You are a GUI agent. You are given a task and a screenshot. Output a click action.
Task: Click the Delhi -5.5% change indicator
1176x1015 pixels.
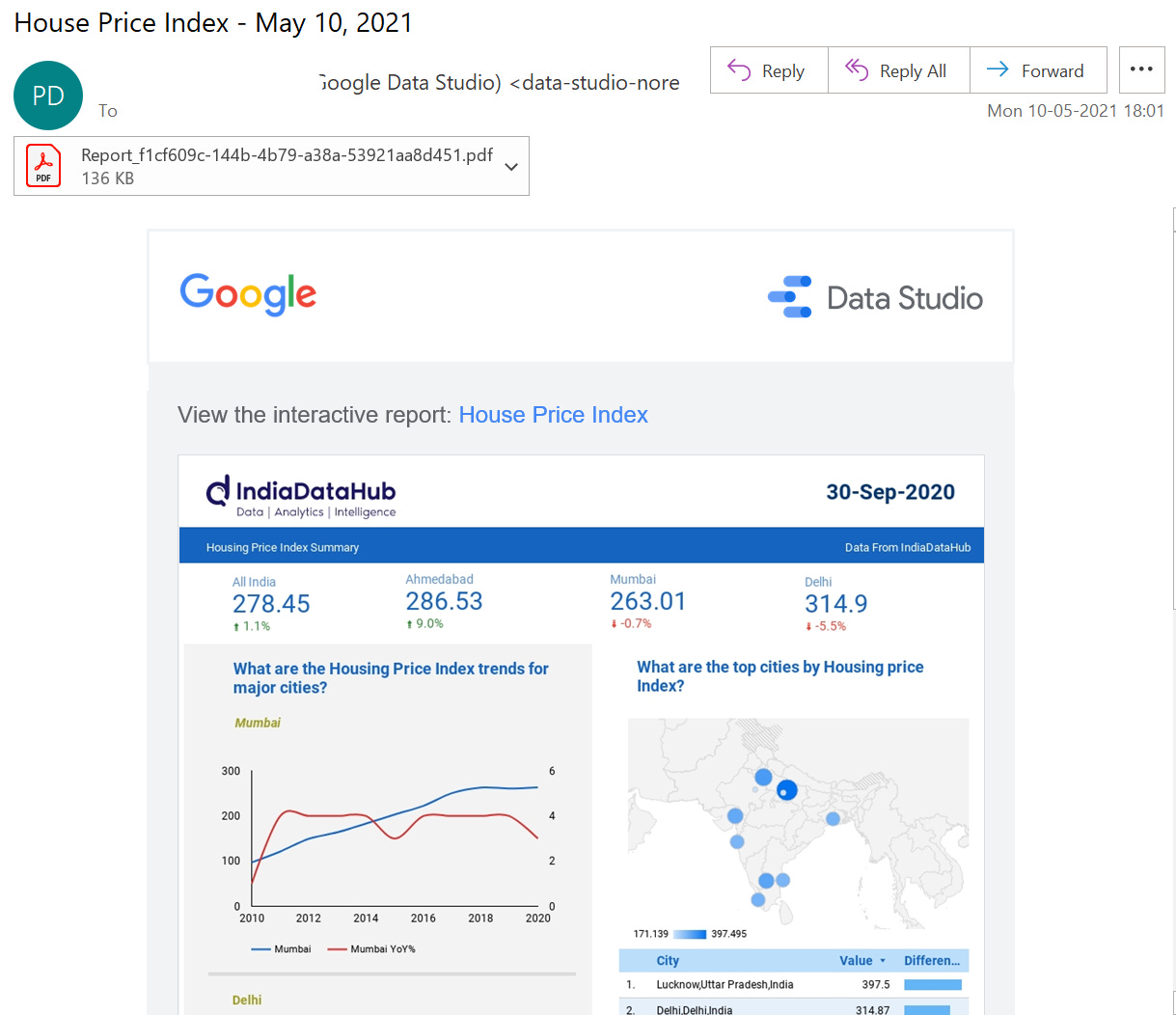826,626
